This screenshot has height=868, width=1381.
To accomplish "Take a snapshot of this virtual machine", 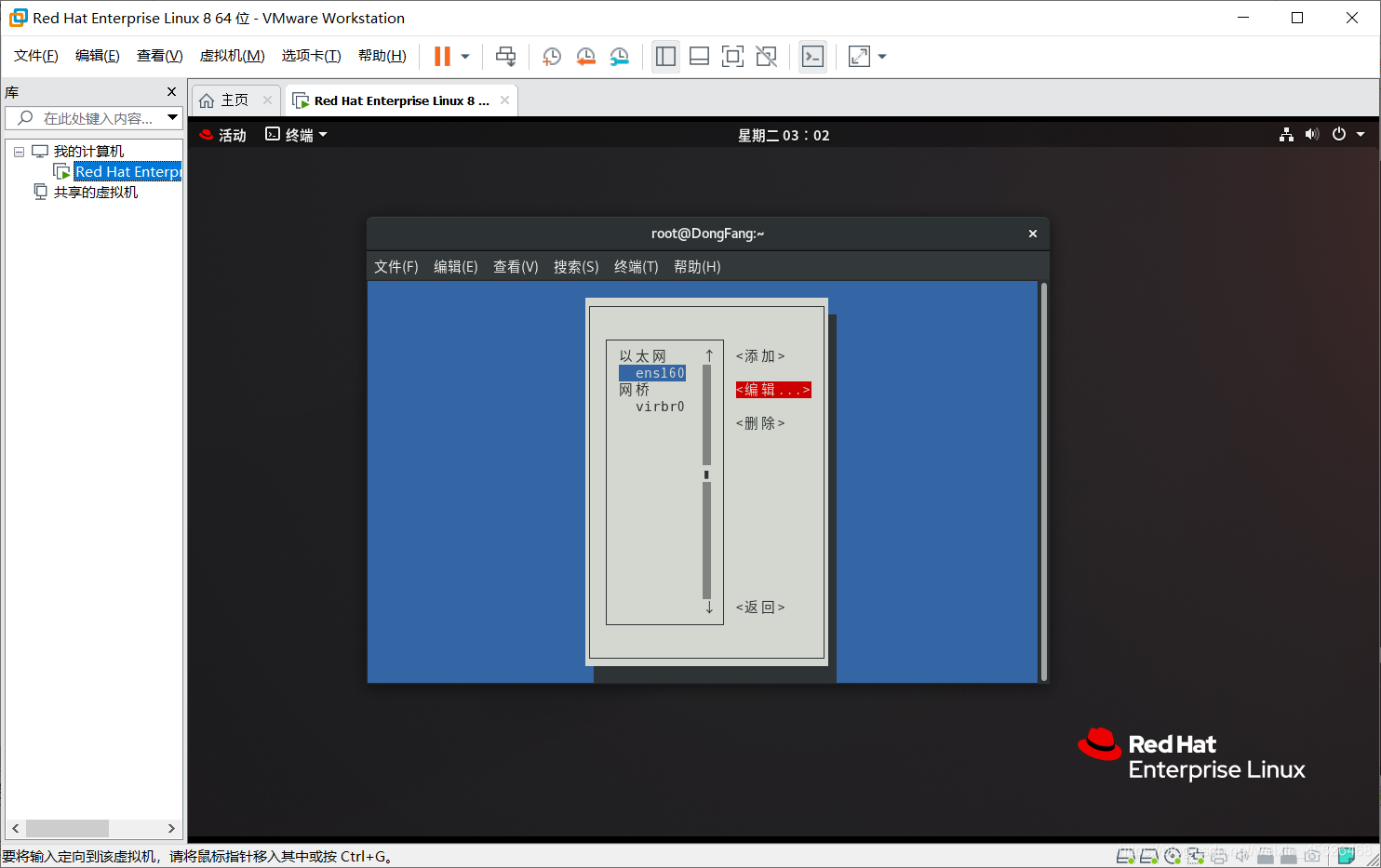I will [552, 57].
